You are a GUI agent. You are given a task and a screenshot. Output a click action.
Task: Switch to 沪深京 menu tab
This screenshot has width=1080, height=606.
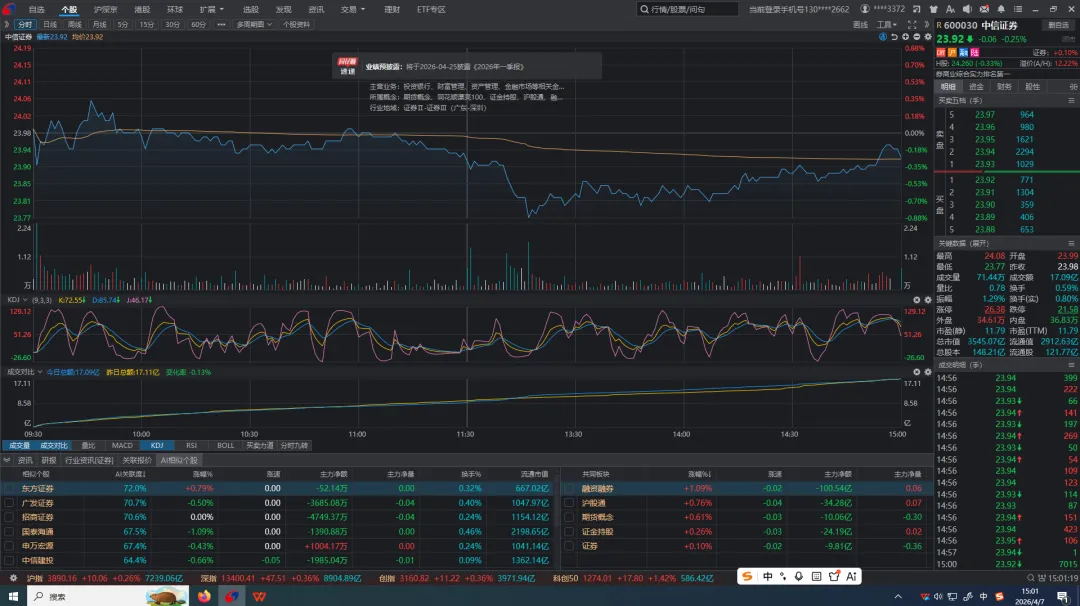point(105,9)
